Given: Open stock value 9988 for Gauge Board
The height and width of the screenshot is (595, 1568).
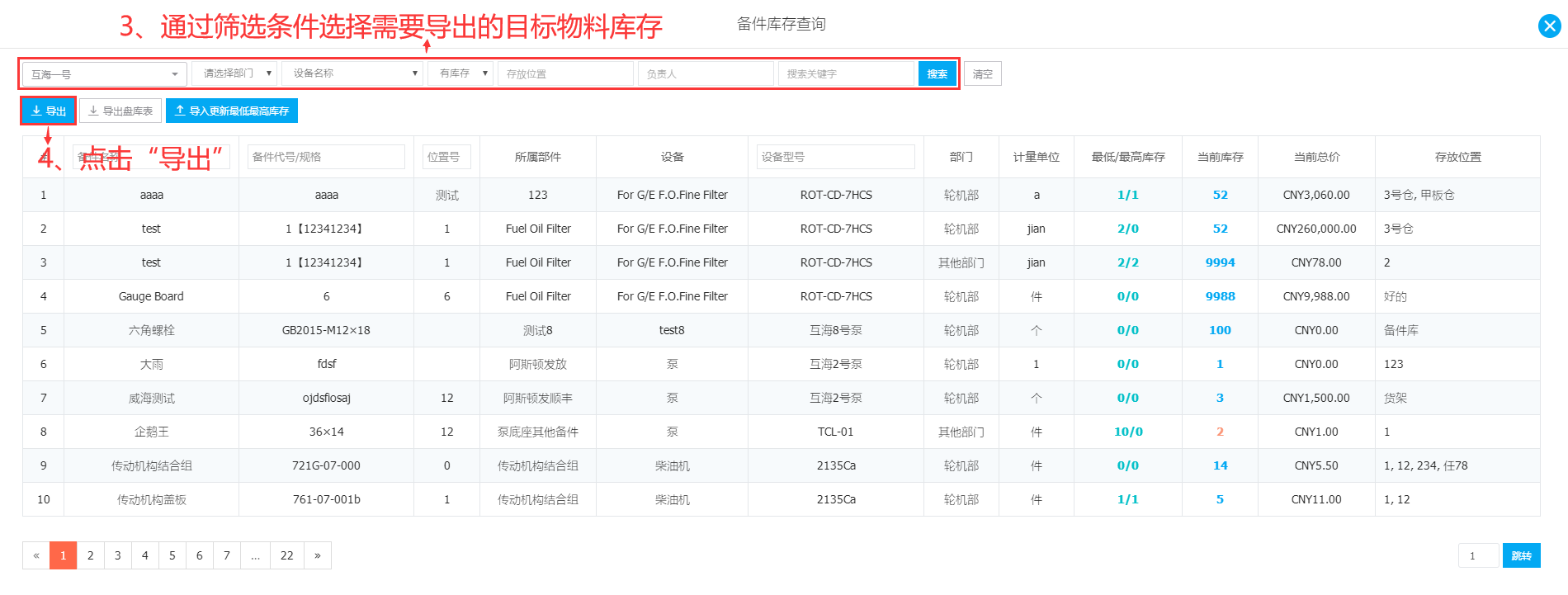Looking at the screenshot, I should (1220, 296).
